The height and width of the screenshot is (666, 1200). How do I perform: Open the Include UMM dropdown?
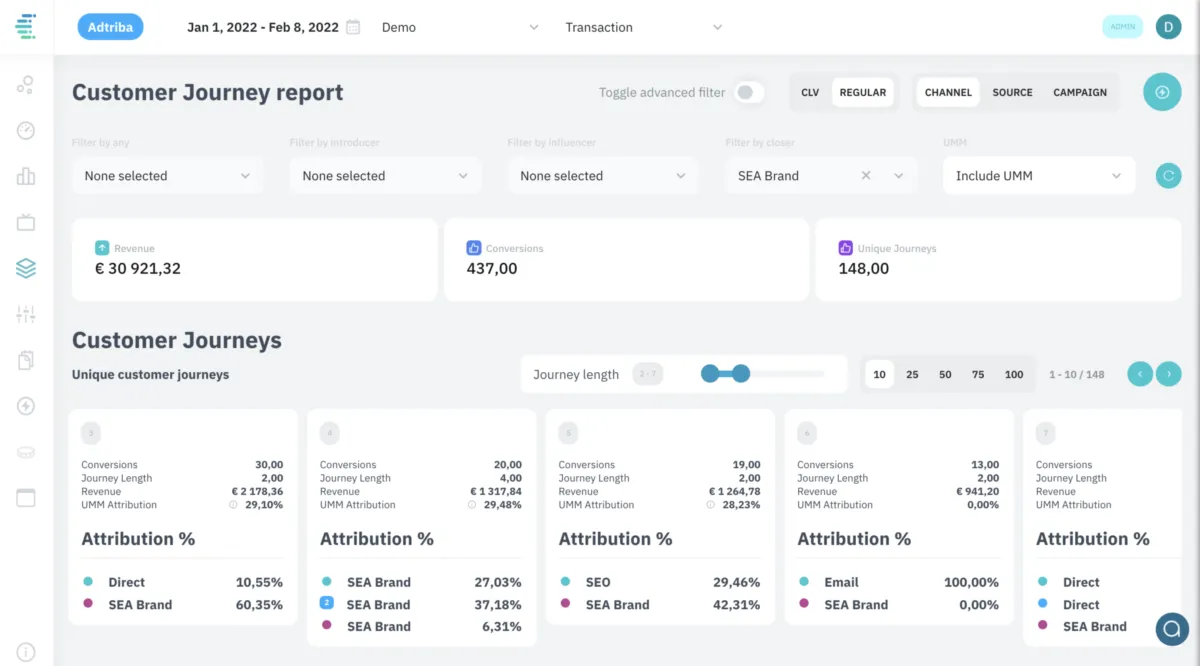point(1038,176)
